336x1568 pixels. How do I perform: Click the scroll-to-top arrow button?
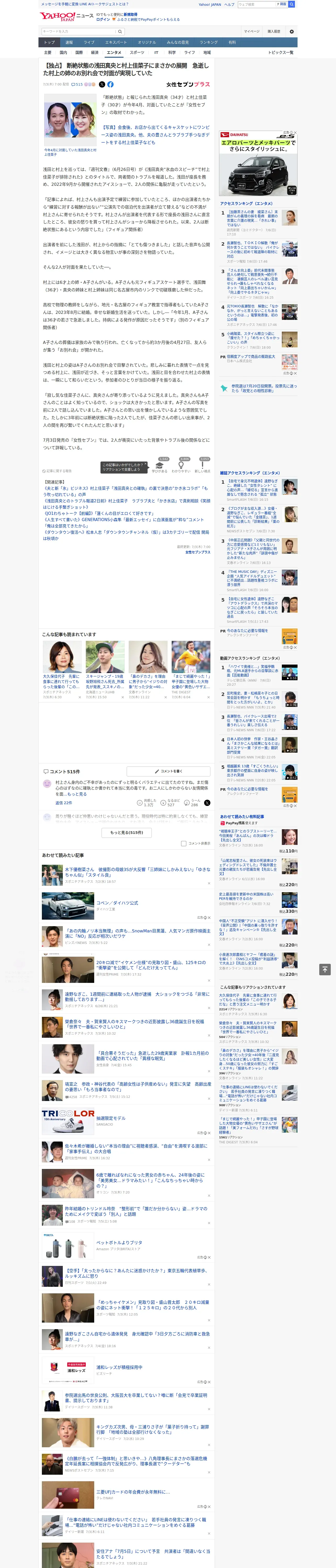point(324,970)
